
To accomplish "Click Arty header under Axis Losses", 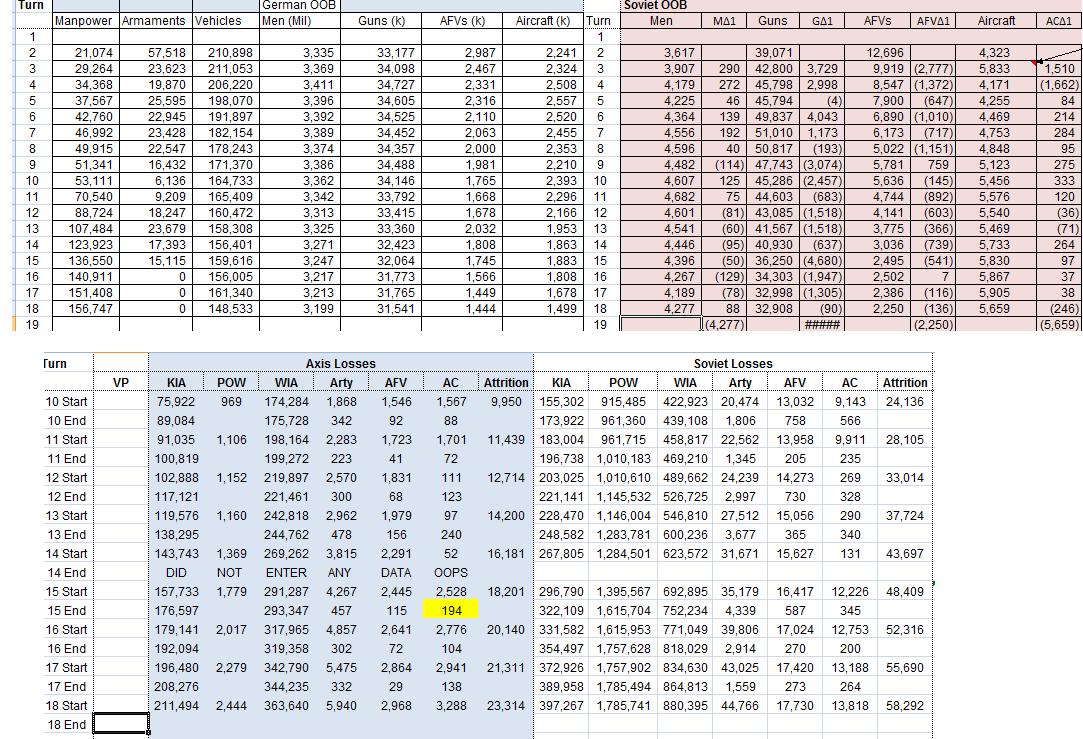I will pyautogui.click(x=341, y=383).
